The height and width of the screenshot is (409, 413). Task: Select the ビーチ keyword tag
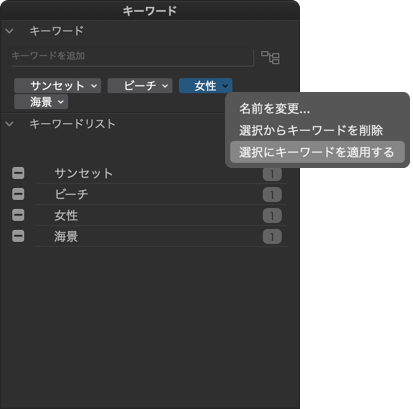(x=140, y=86)
